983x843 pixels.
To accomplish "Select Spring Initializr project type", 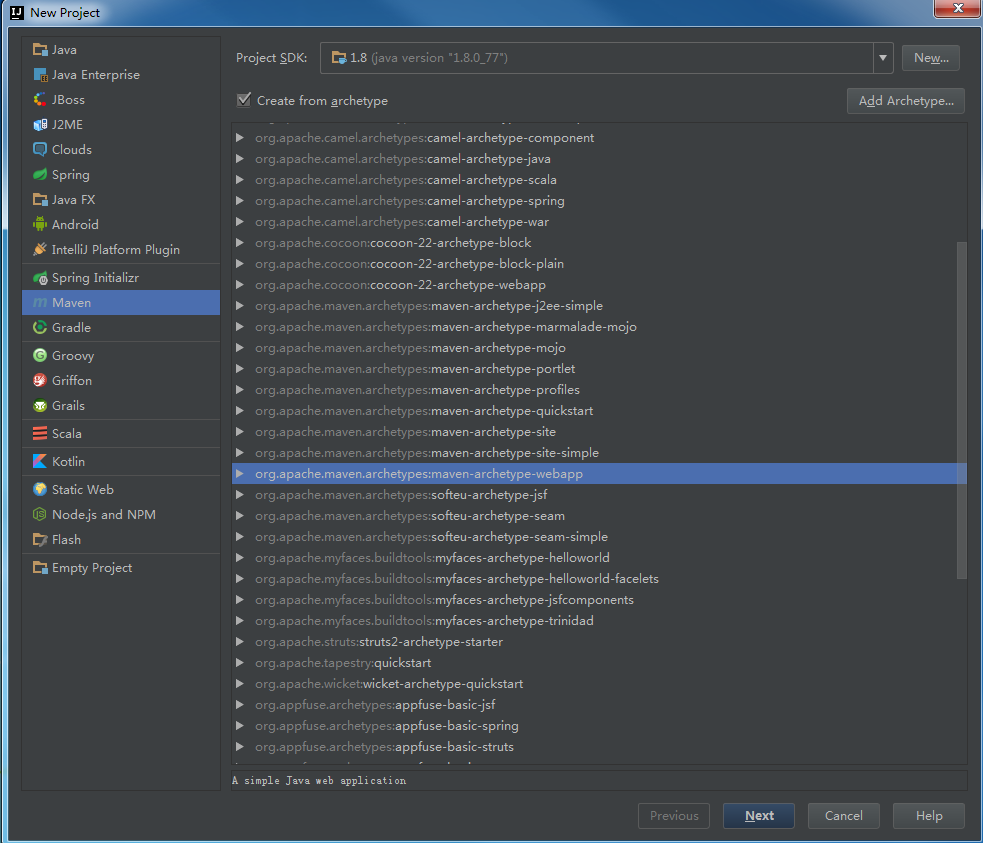I will [120, 278].
